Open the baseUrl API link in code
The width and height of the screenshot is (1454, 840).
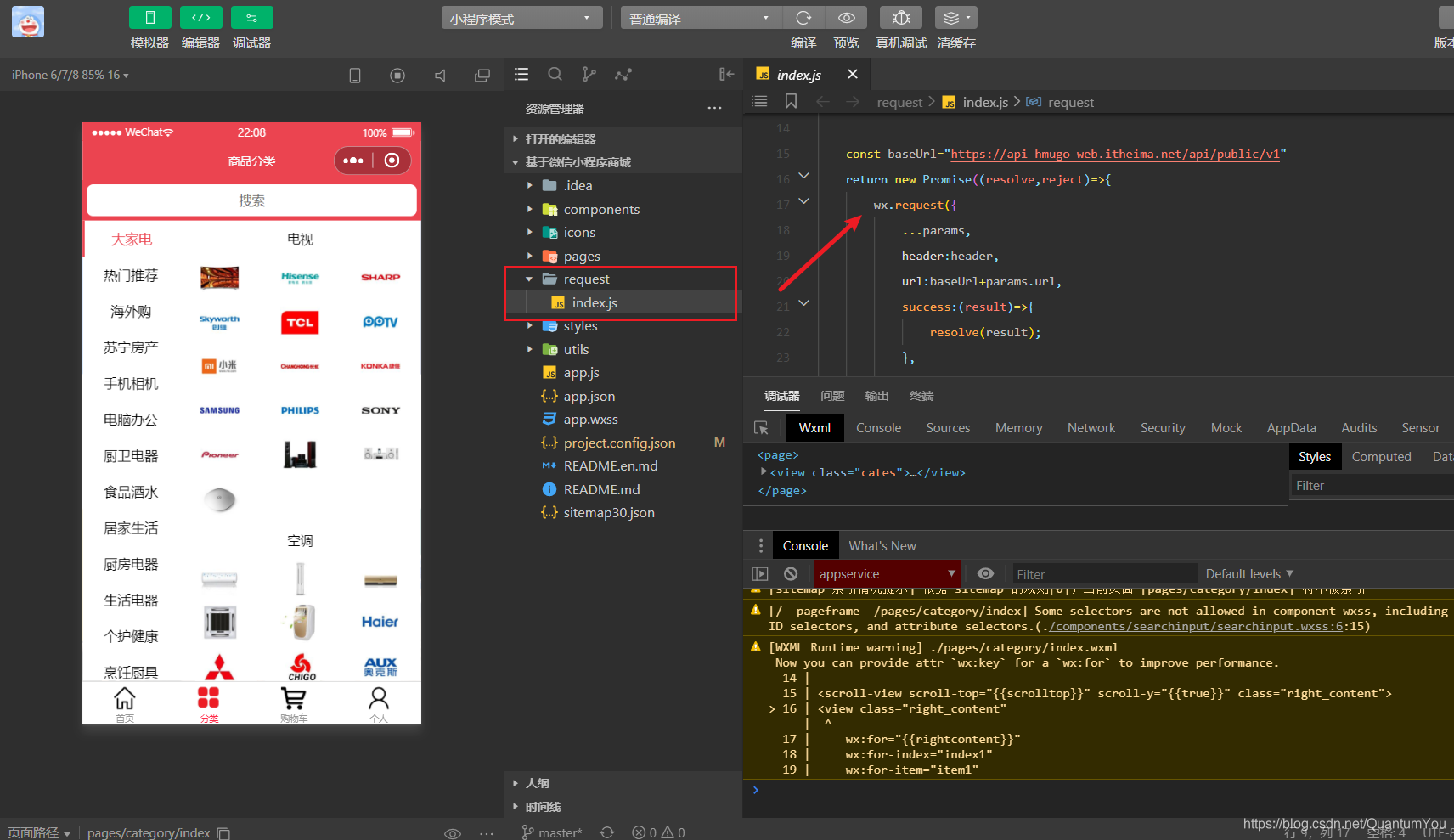1115,154
